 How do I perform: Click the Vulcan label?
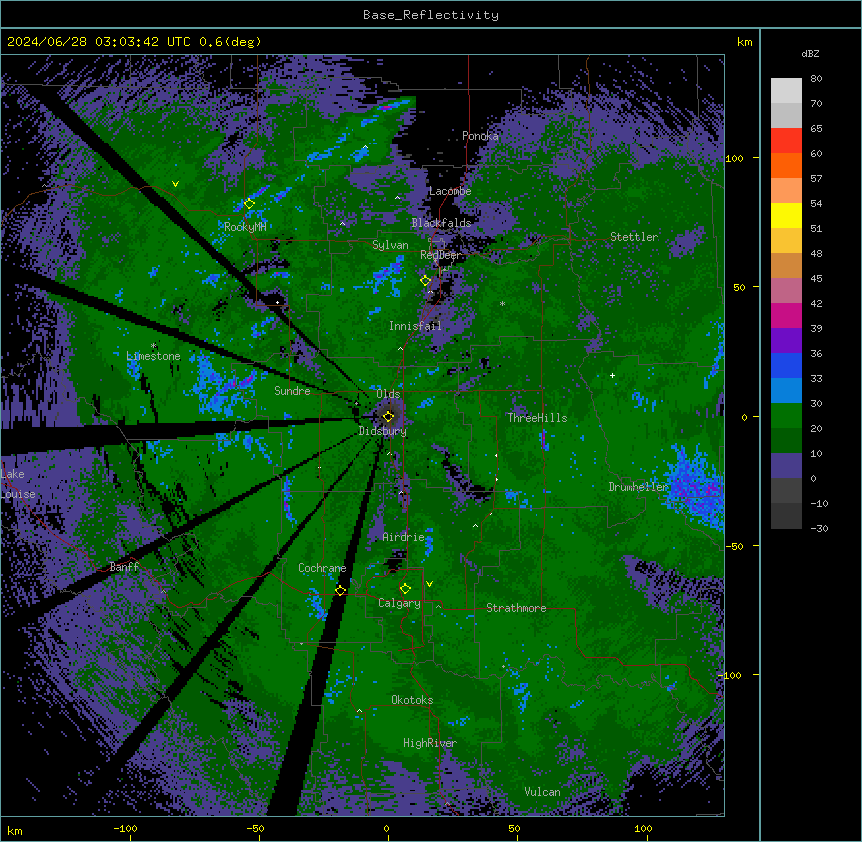pos(543,792)
